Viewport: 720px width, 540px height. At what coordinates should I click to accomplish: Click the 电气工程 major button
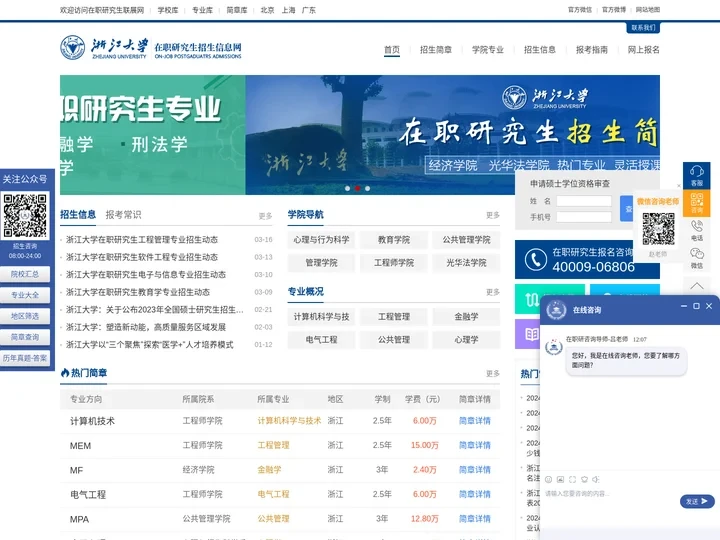(321, 339)
